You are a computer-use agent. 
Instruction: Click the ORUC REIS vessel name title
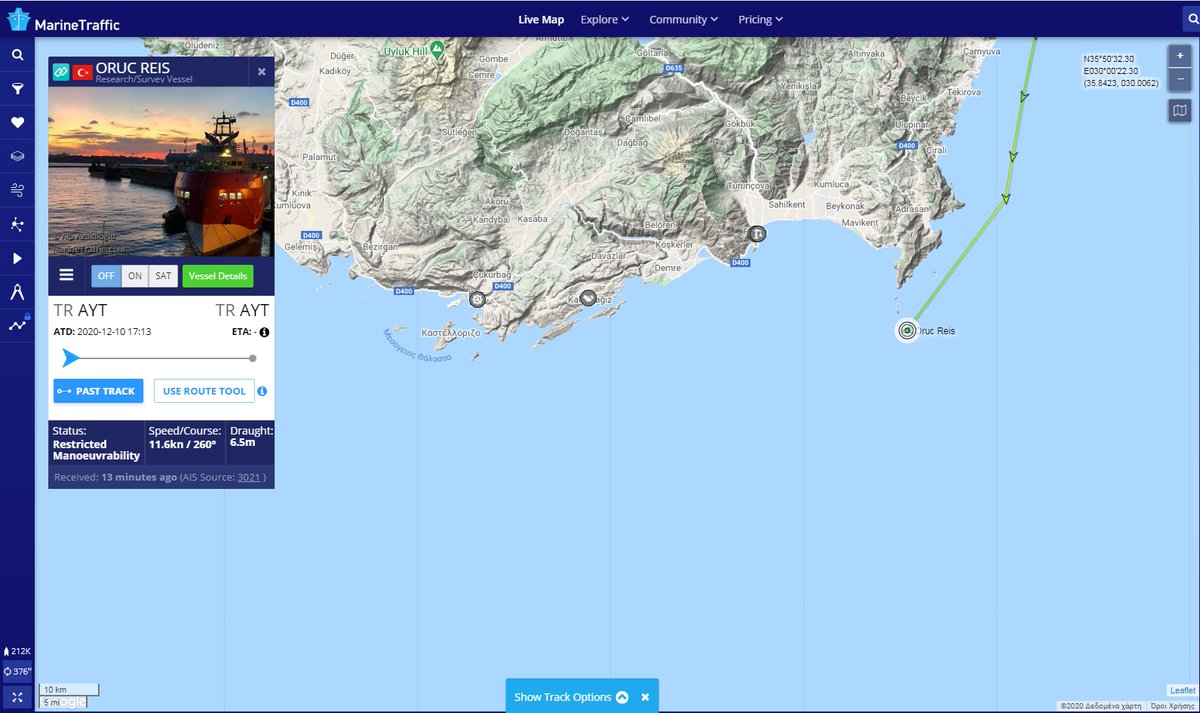[x=133, y=68]
